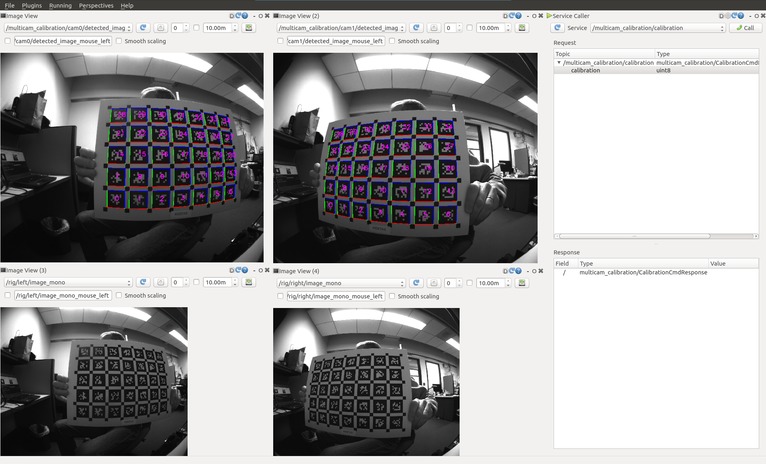
Task: Open the File menu
Action: click(x=9, y=5)
